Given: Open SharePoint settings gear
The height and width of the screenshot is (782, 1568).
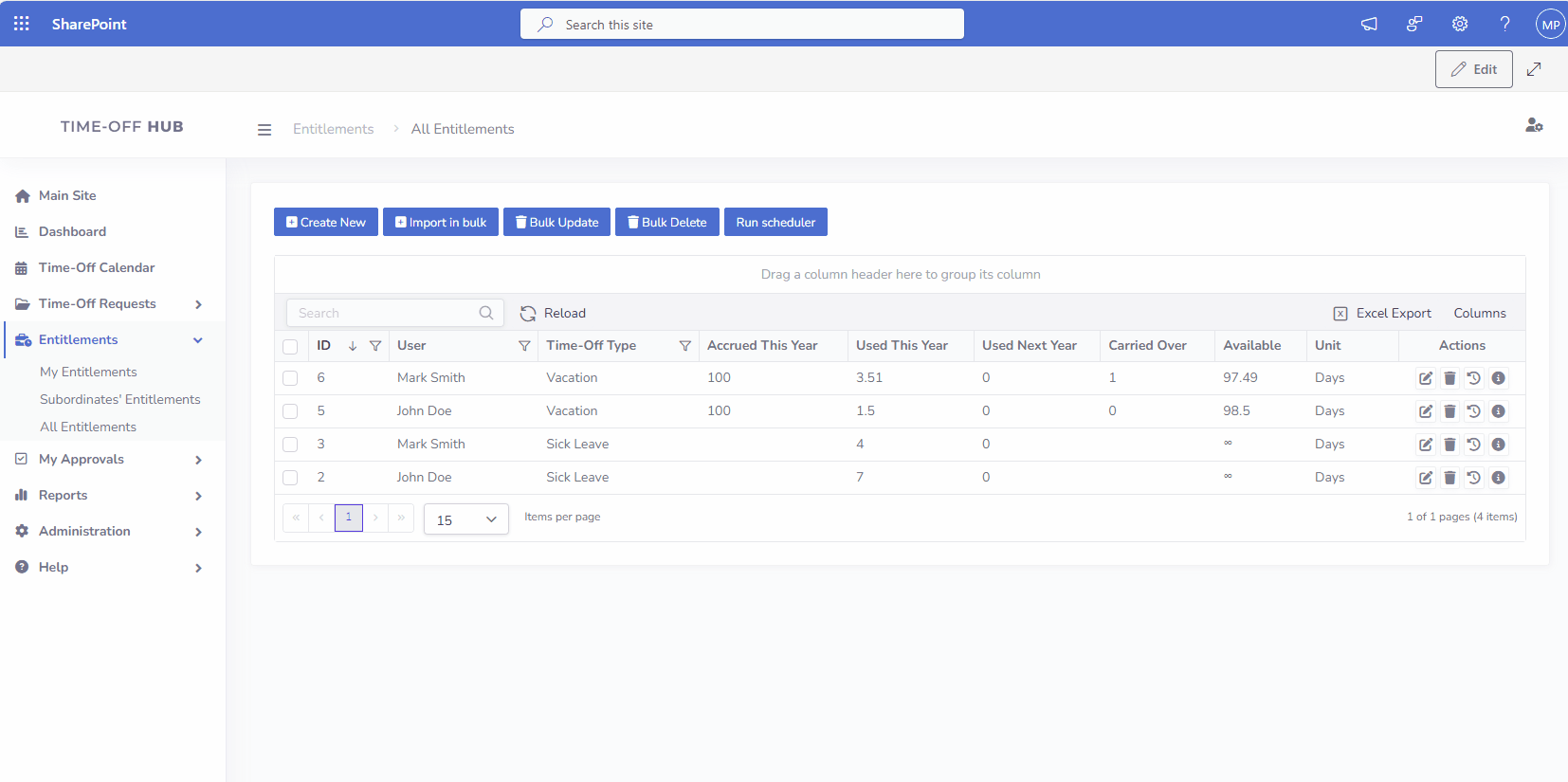Looking at the screenshot, I should 1460,24.
